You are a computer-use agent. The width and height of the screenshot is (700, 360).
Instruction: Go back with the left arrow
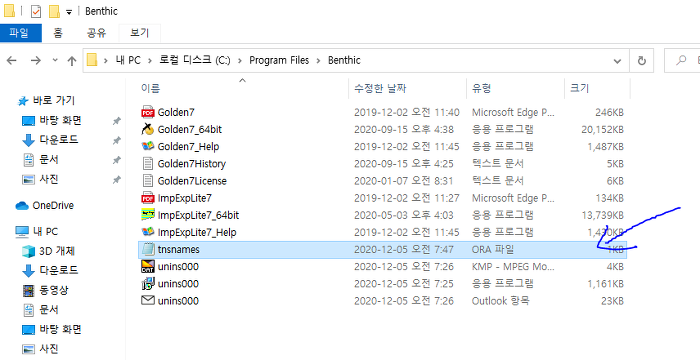coord(12,60)
